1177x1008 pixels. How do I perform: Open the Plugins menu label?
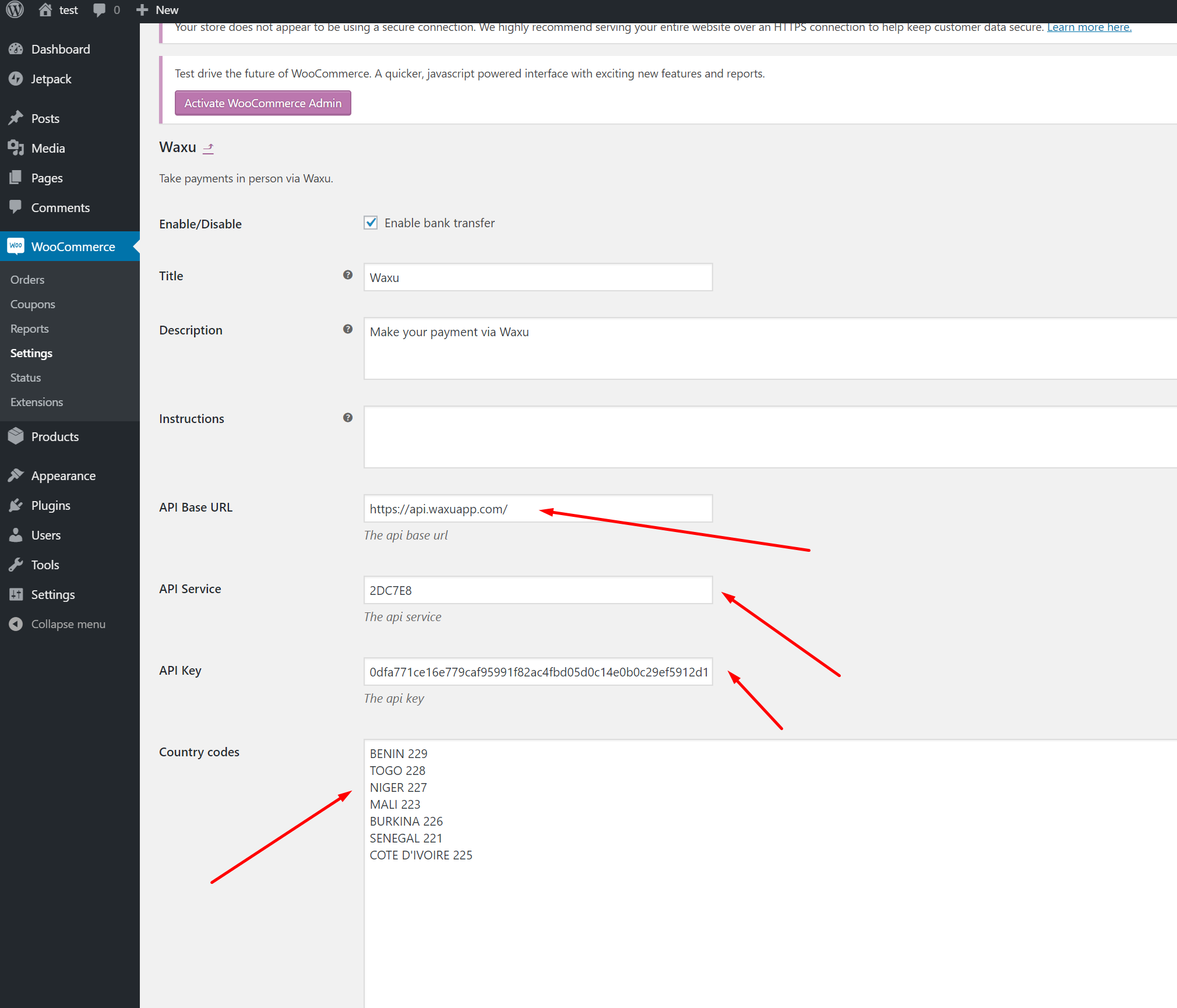tap(51, 505)
